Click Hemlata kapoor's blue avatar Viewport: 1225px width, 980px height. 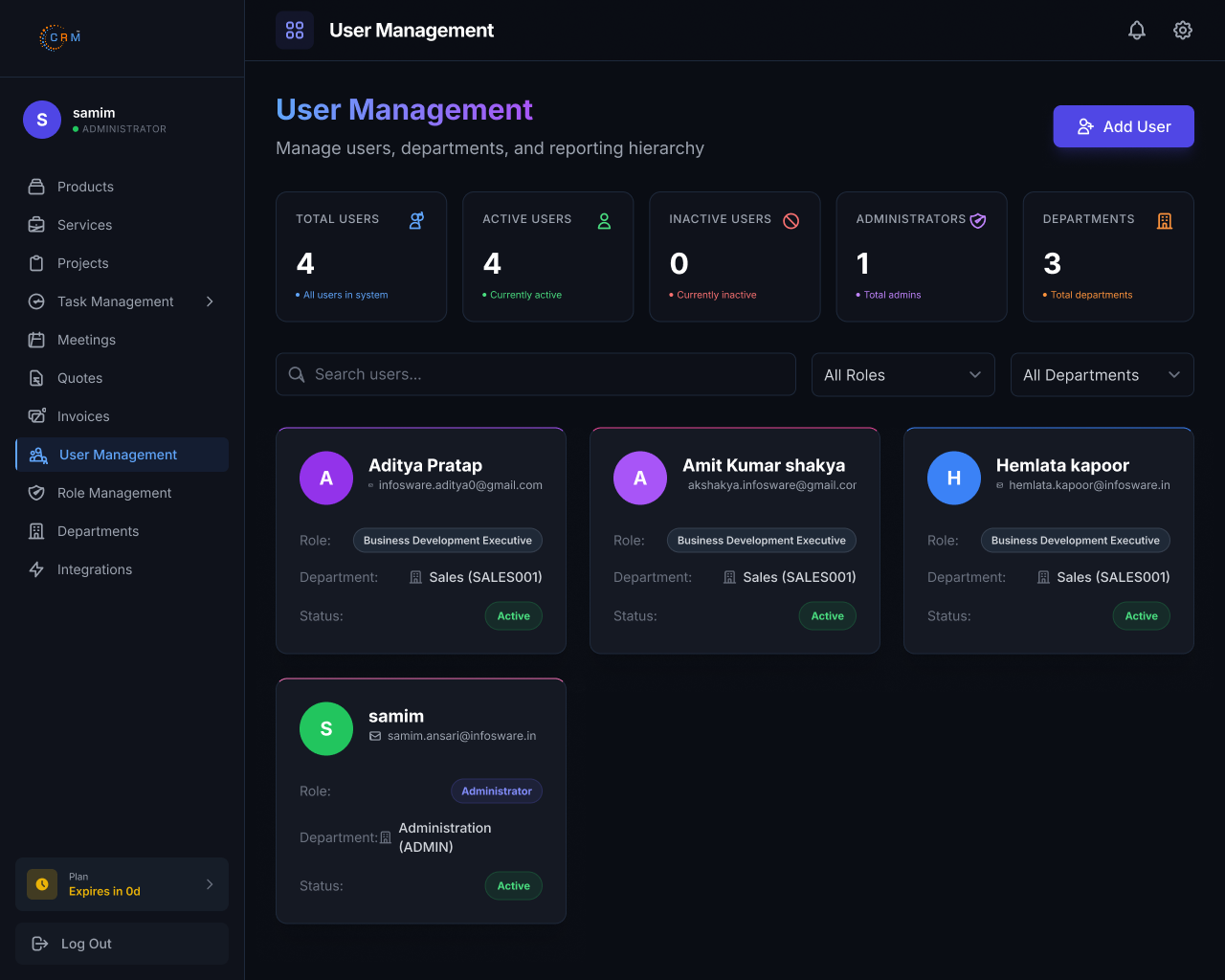click(954, 478)
